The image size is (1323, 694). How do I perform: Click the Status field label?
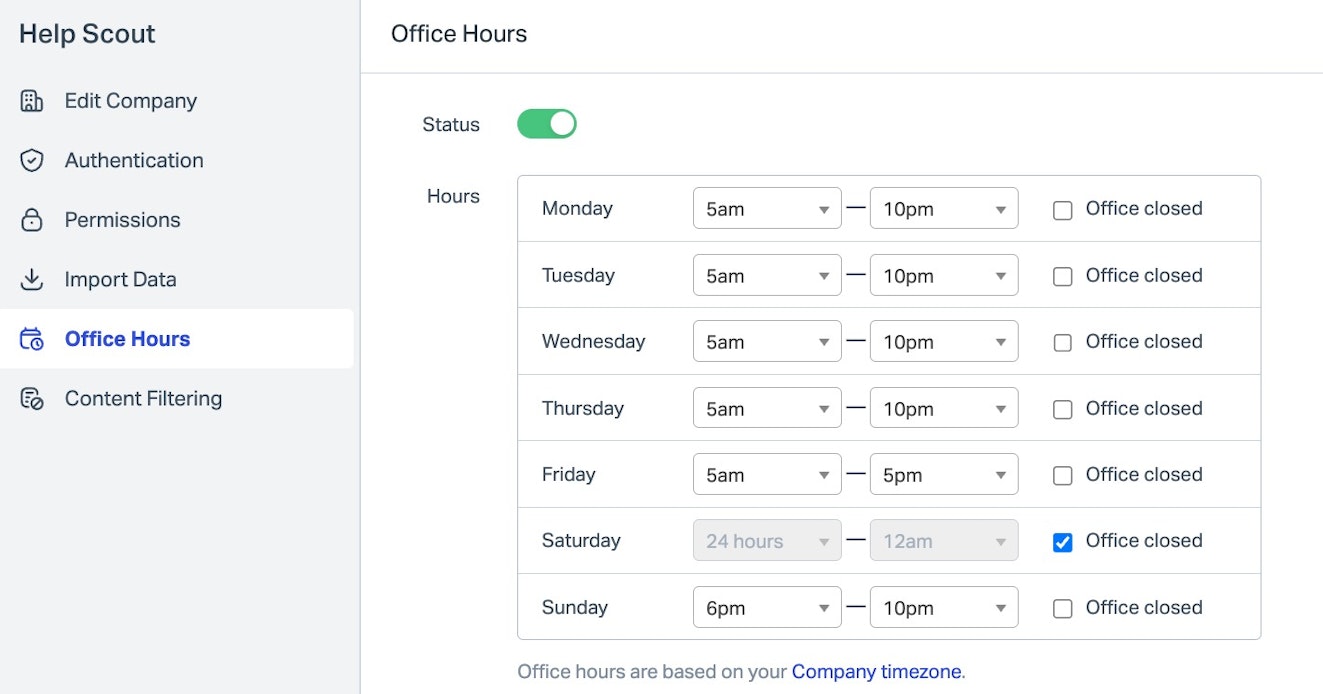point(451,125)
